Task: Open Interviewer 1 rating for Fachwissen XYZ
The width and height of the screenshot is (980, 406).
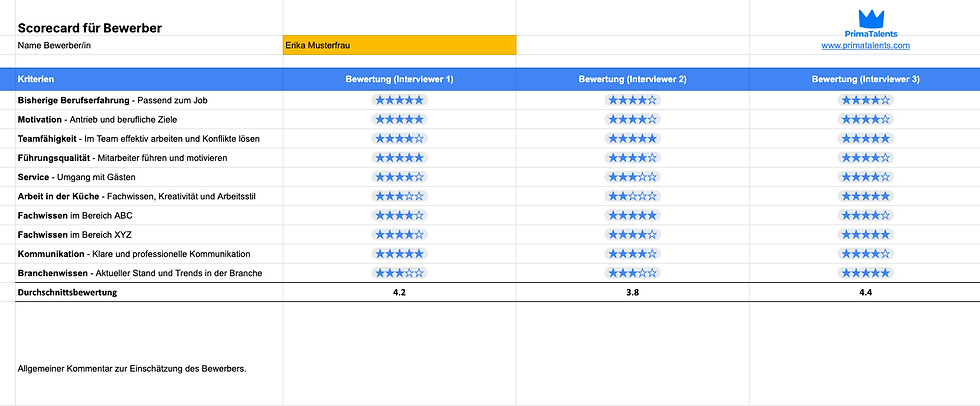Action: [x=399, y=235]
